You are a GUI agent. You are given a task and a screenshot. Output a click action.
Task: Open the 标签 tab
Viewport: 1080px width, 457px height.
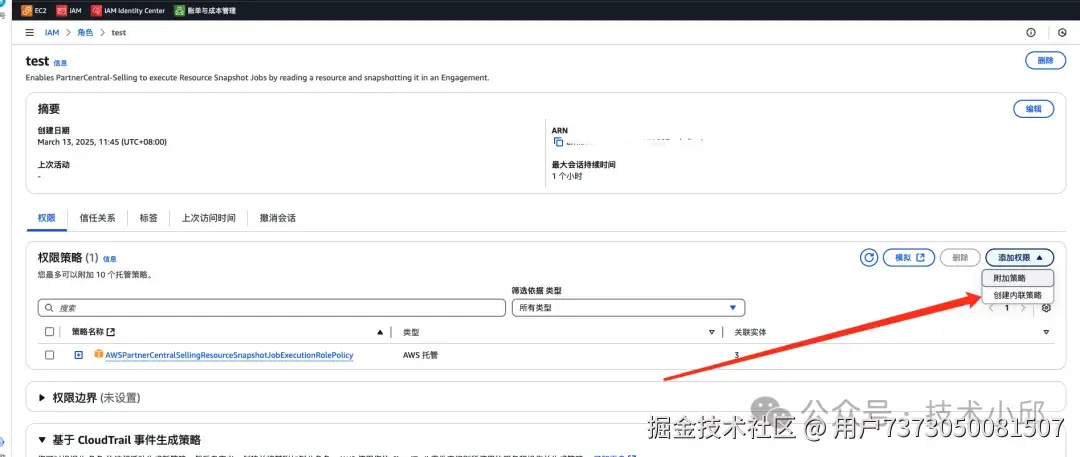[x=149, y=218]
